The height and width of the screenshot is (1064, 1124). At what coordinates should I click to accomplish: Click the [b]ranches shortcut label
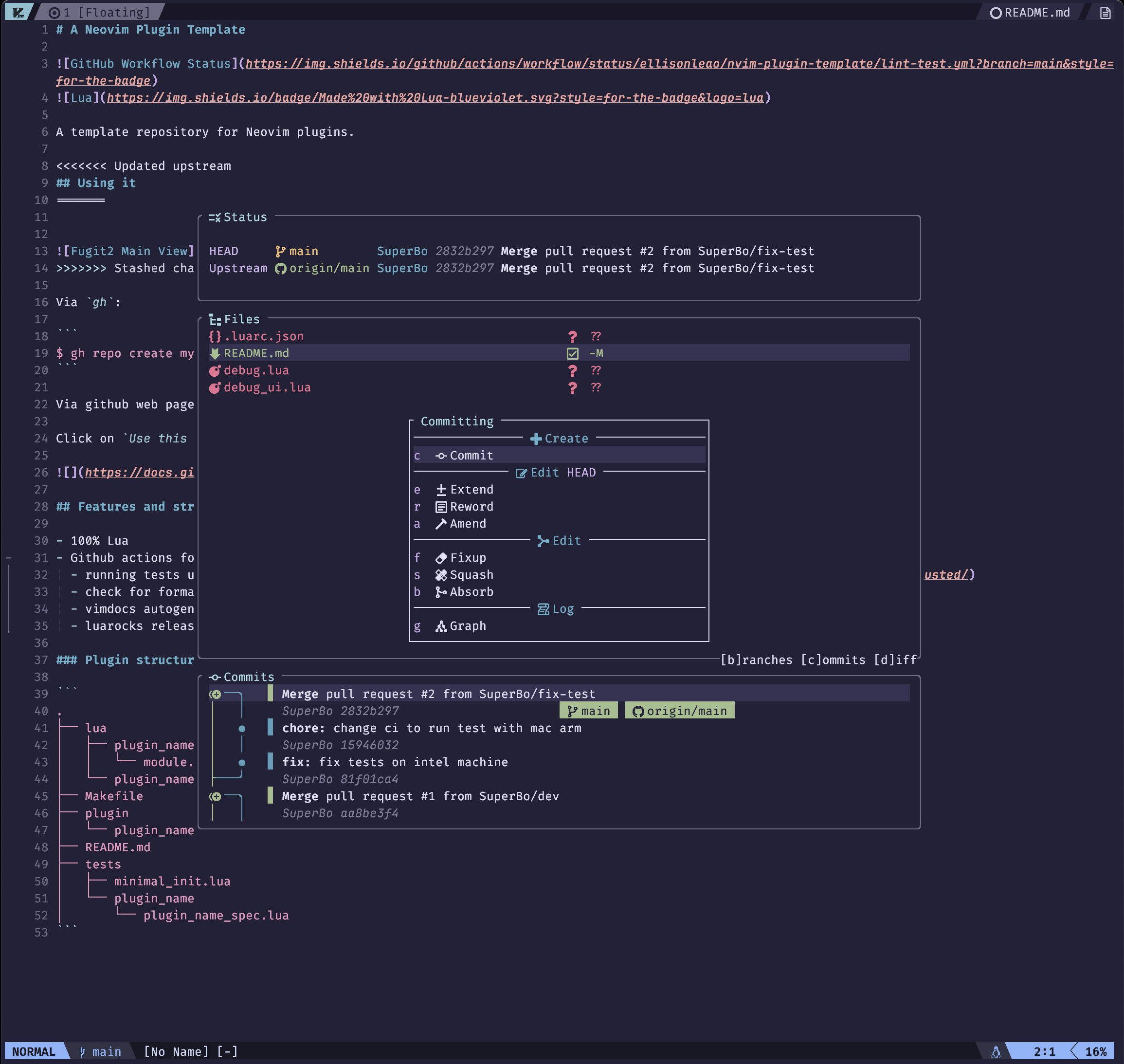click(756, 660)
